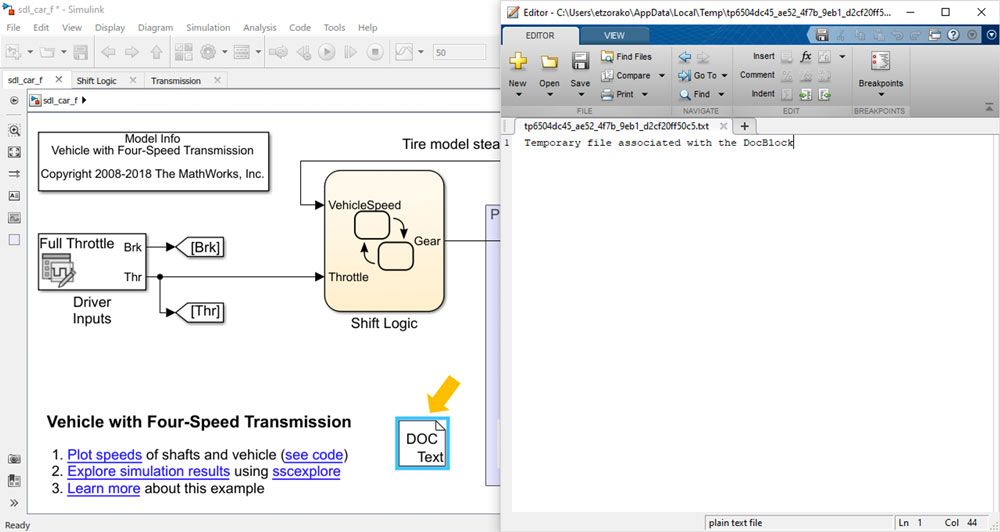Expand the Compare dropdown arrow
The image size is (1000, 532).
tap(661, 76)
